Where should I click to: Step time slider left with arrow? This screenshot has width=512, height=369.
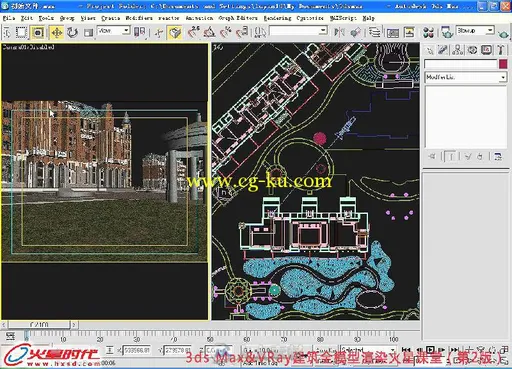tap(4, 324)
